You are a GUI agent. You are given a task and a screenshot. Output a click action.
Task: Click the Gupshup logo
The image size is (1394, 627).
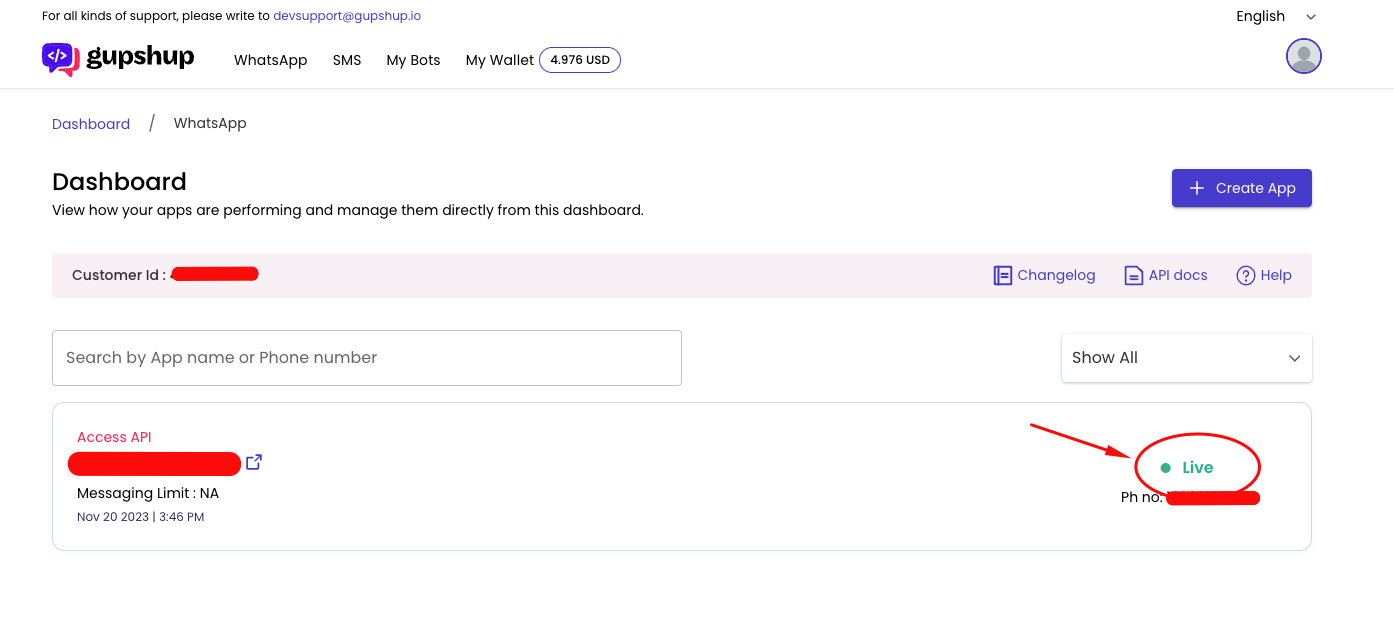click(118, 59)
